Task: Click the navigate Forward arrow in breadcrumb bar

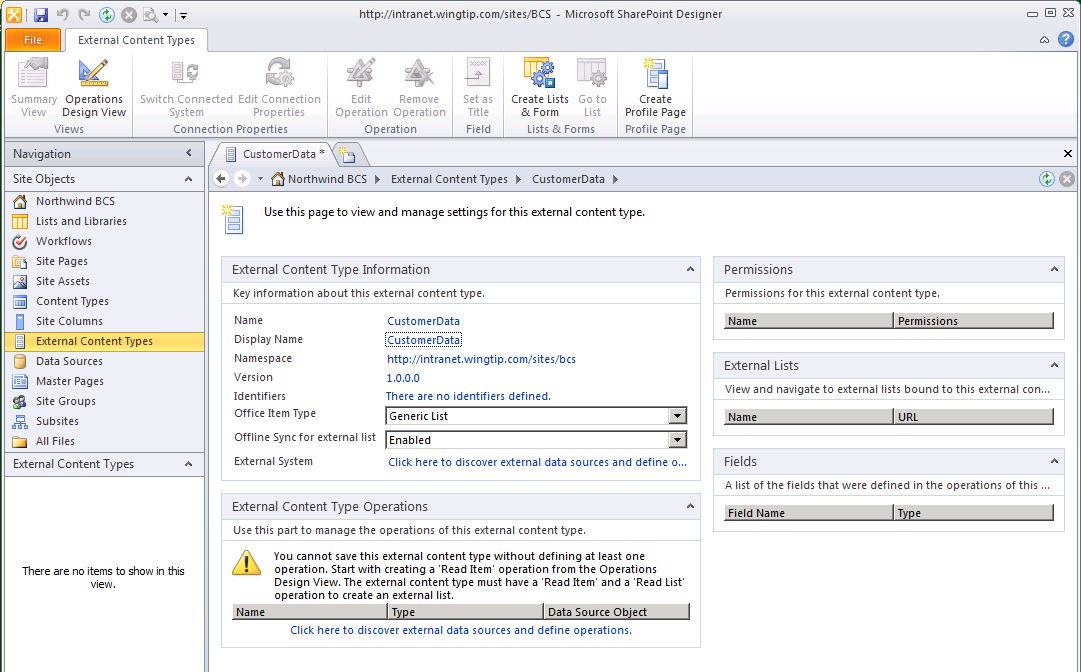Action: point(242,179)
